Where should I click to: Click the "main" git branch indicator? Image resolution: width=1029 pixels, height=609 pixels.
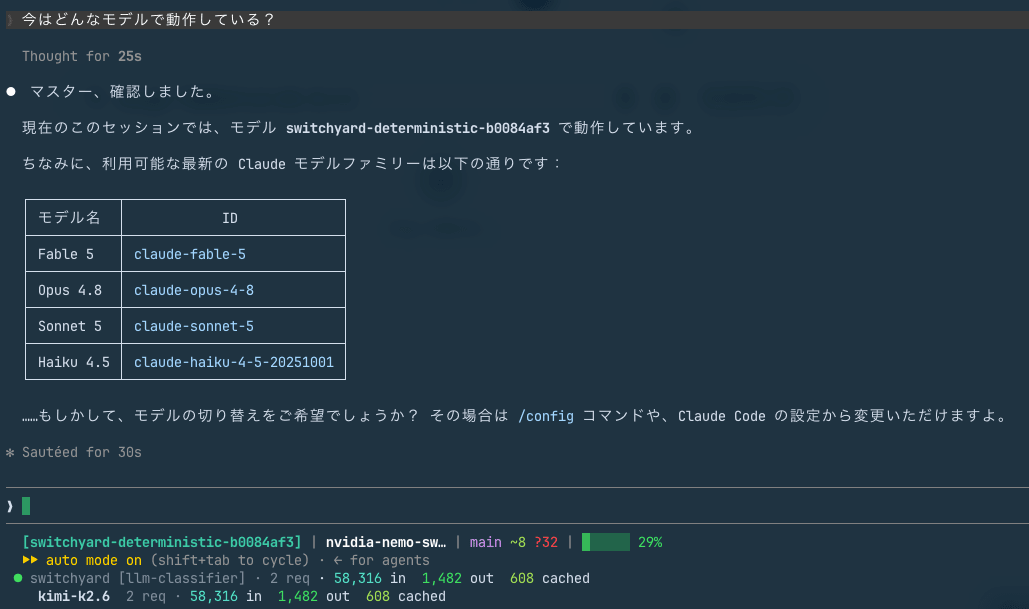[486, 542]
